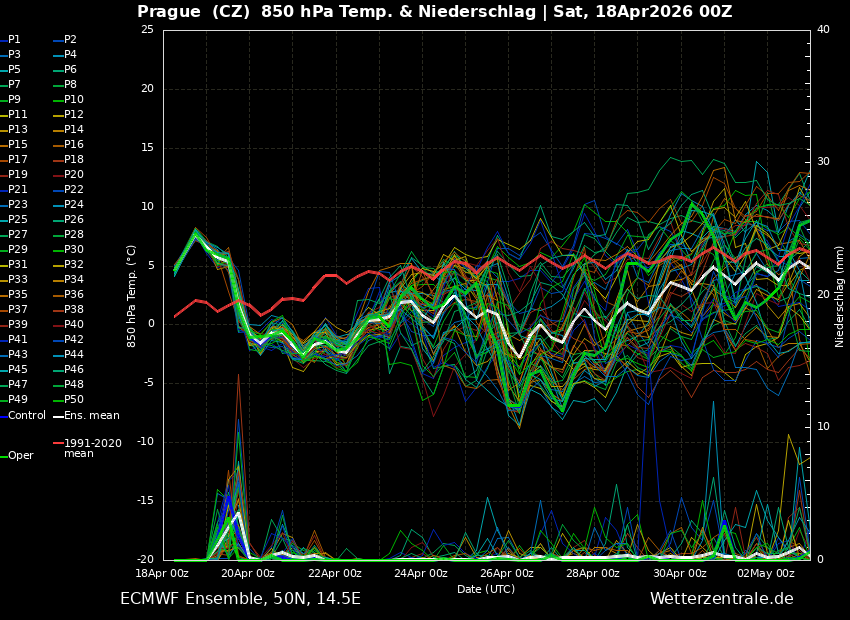850x620 pixels.
Task: Click the 18Apr 00z date tick label
Action: point(162,574)
